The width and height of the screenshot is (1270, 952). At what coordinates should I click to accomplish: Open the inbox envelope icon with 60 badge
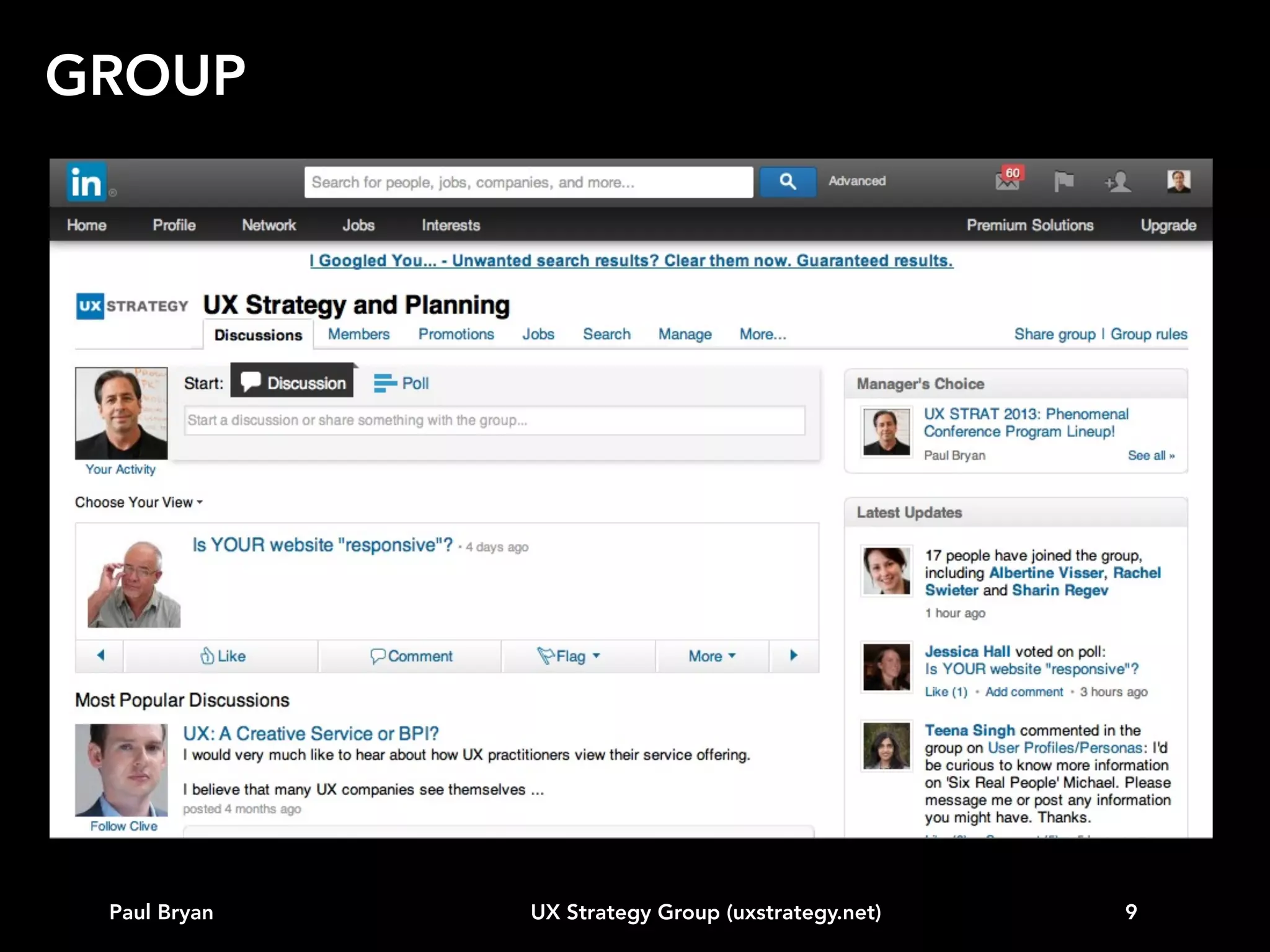pos(1008,180)
